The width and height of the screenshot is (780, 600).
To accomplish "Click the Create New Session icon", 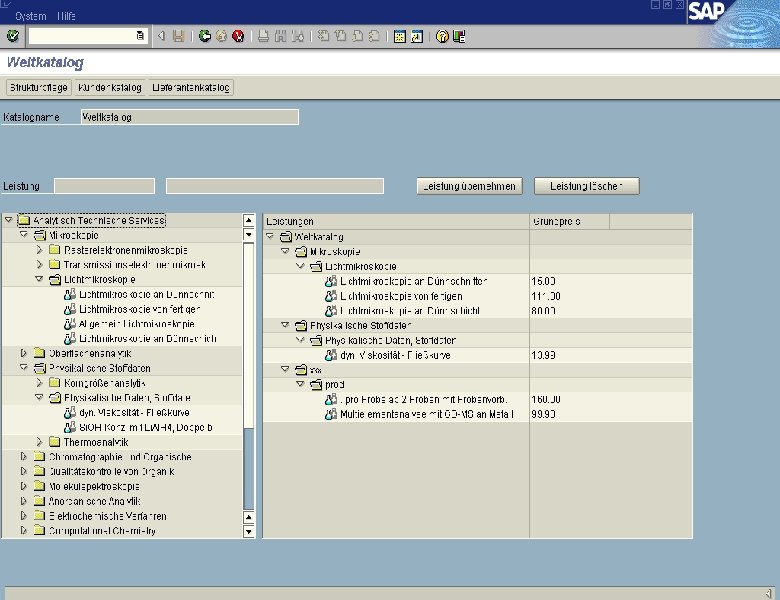I will click(399, 36).
